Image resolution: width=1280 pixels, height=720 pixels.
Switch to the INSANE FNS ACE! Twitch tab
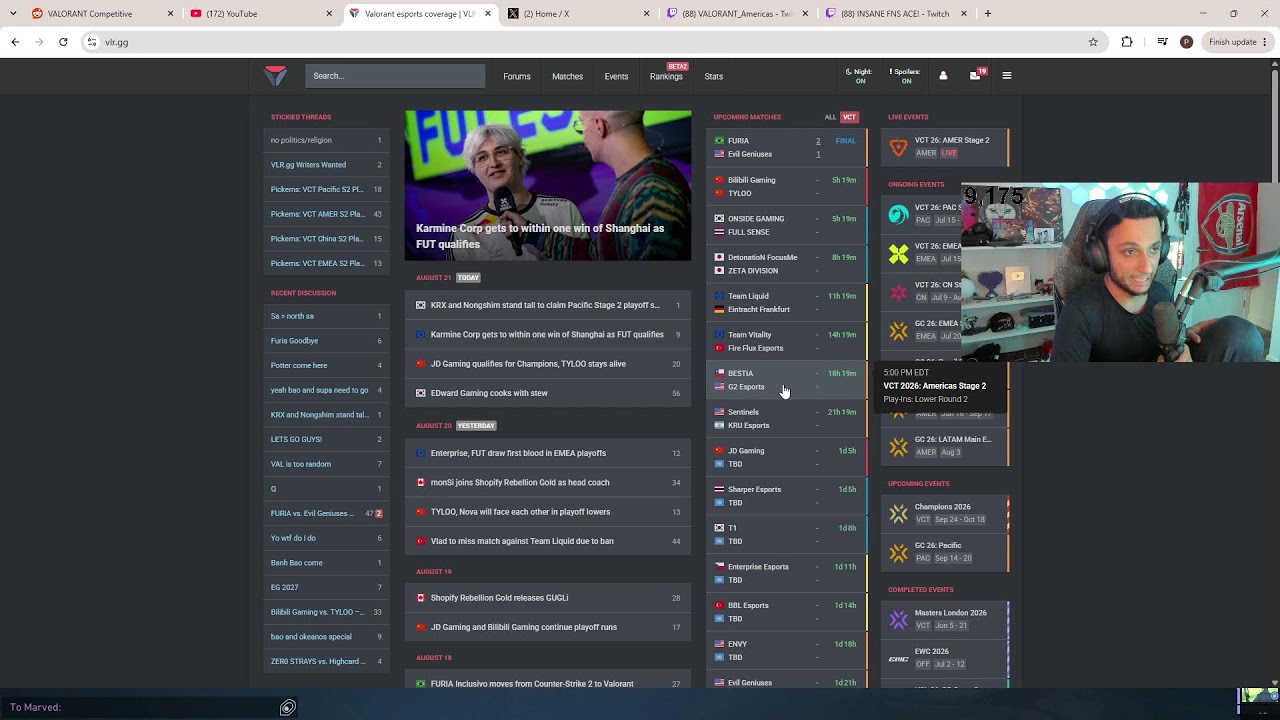coord(895,14)
